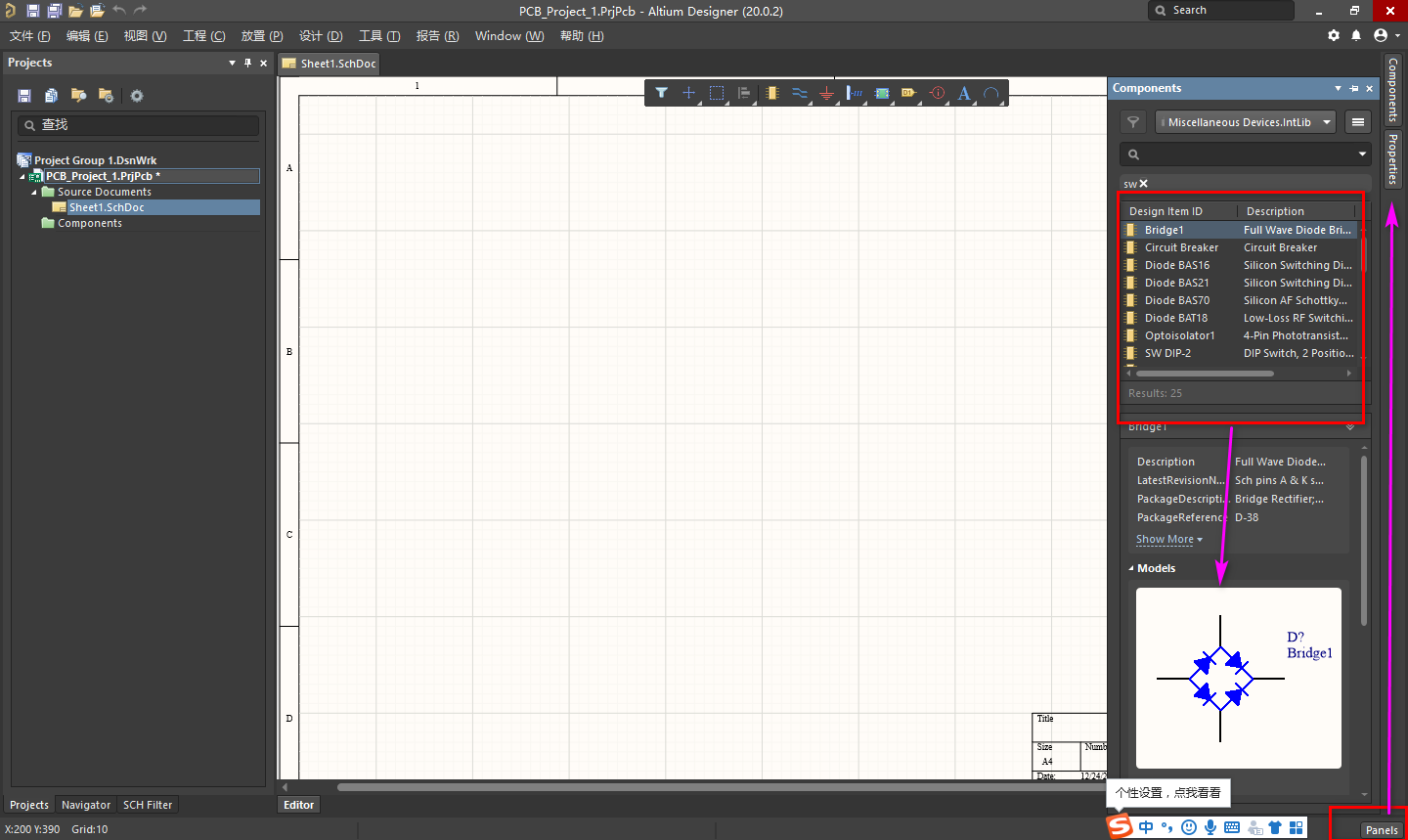1408x840 pixels.
Task: Click save icon in Projects panel toolbar
Action: click(x=24, y=96)
